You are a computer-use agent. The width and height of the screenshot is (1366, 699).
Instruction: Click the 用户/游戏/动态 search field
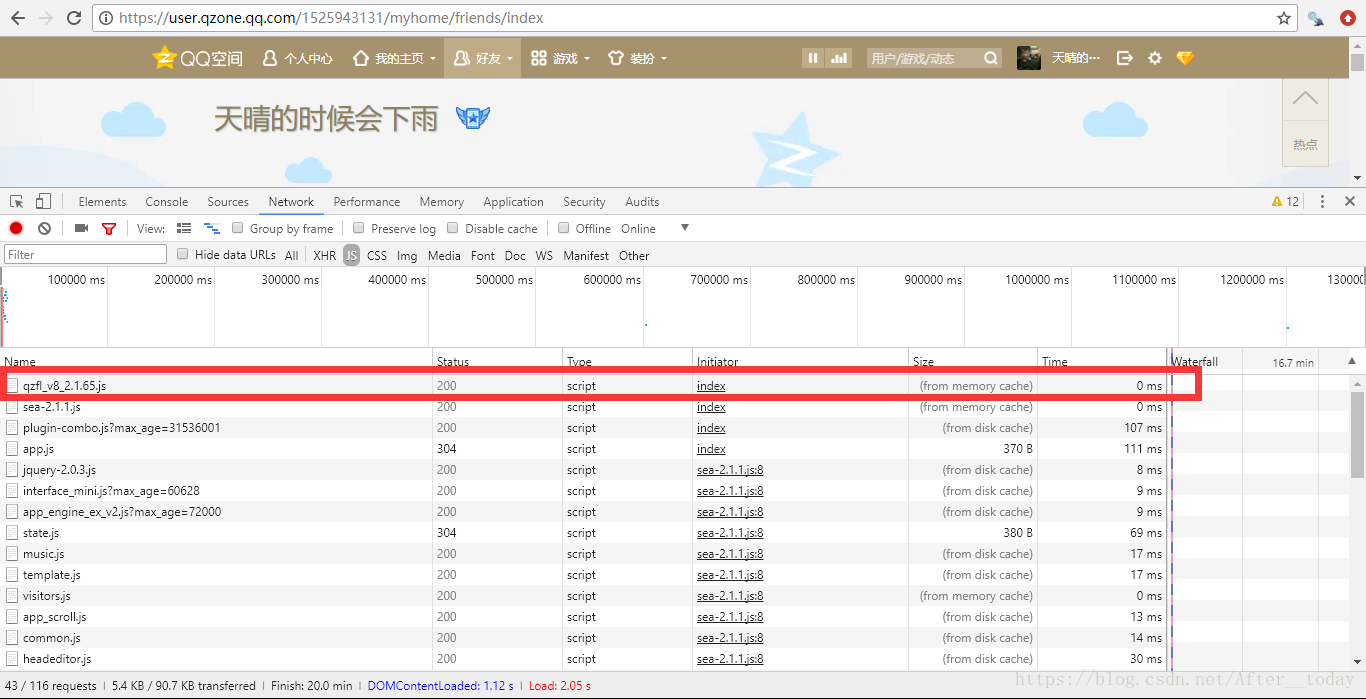(924, 58)
